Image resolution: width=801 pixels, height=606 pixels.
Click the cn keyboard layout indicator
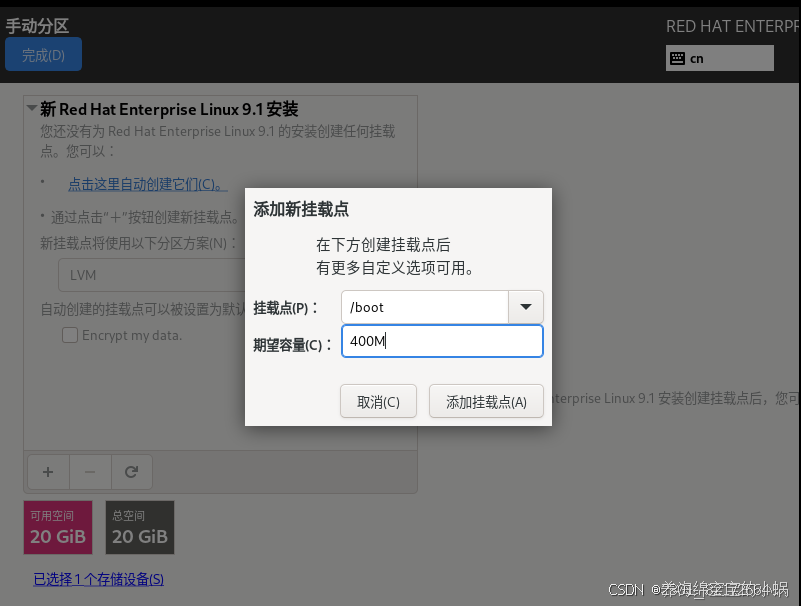720,58
